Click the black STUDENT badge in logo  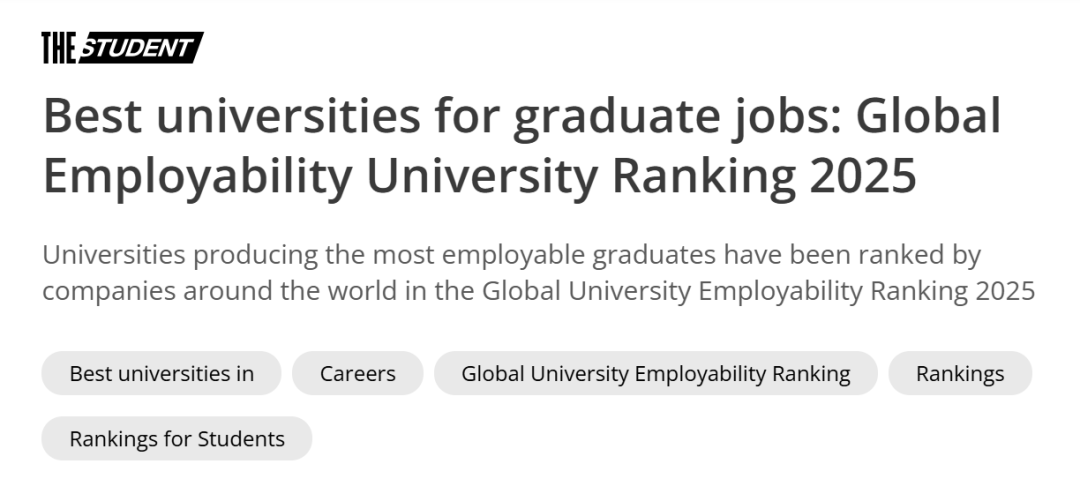pyautogui.click(x=141, y=48)
